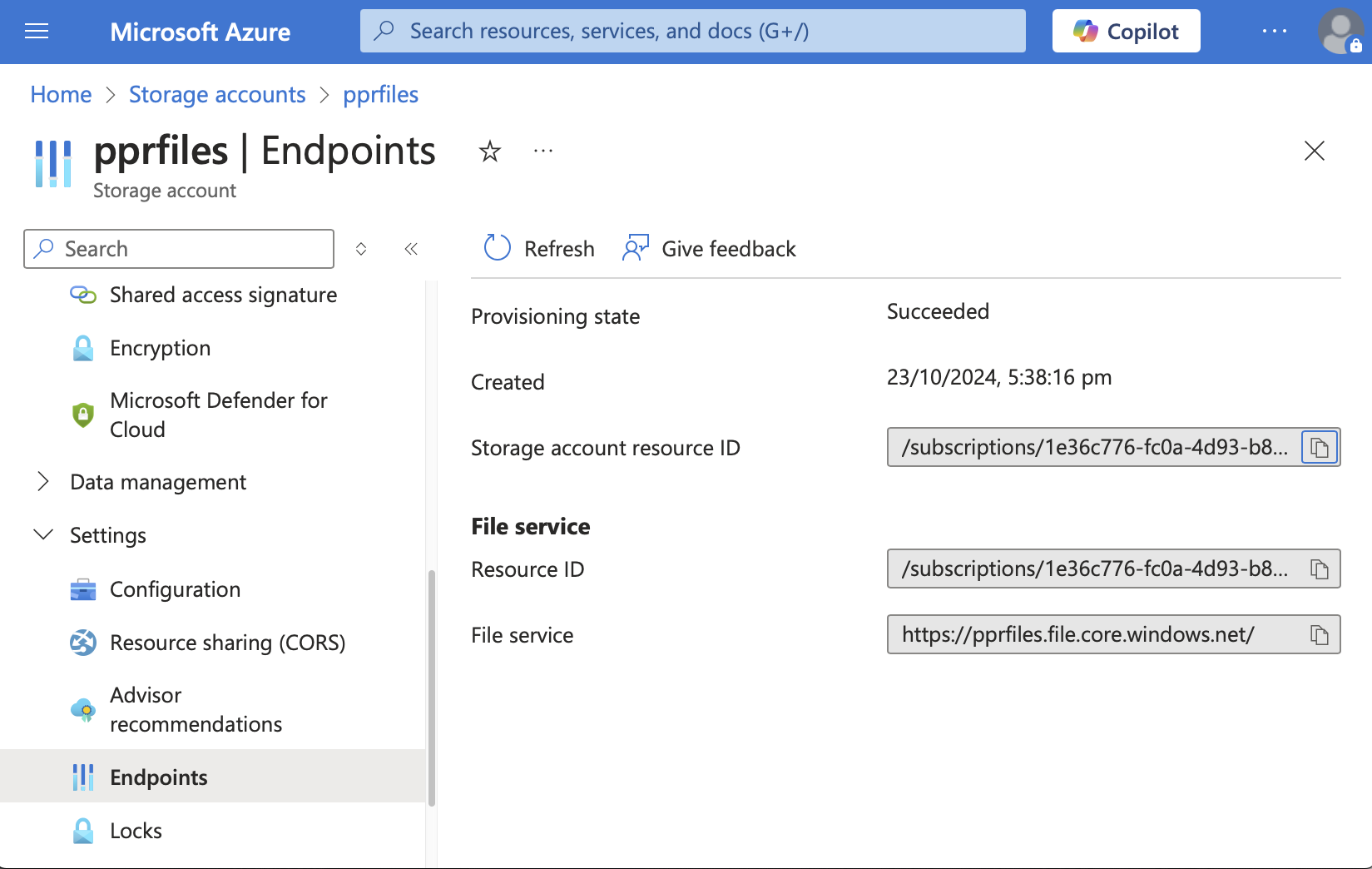Copy the Storage account resource ID
This screenshot has height=869, width=1372.
pos(1319,448)
